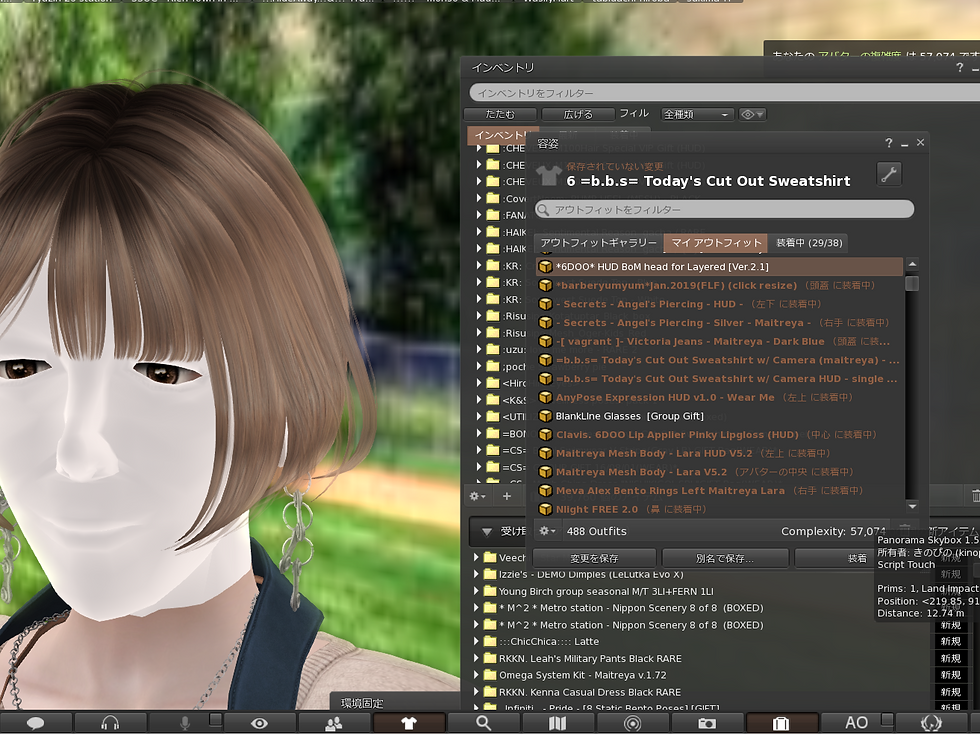
Task: Open the chat speech bubble toolbar button
Action: tap(35, 723)
